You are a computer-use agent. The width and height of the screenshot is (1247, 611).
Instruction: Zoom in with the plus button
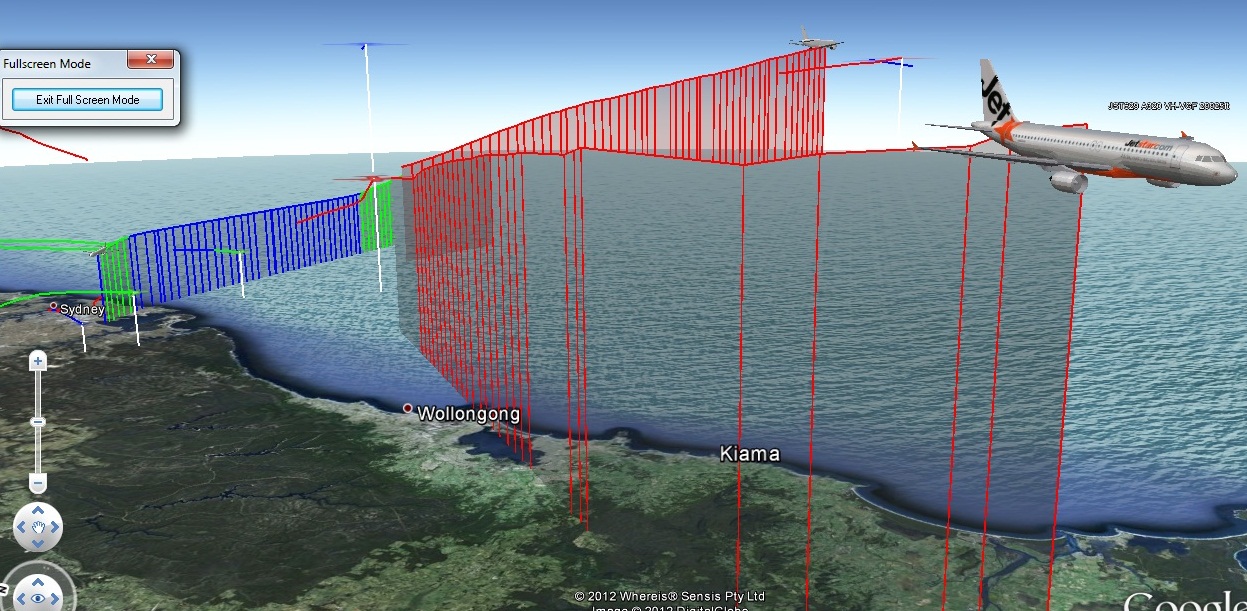click(38, 360)
